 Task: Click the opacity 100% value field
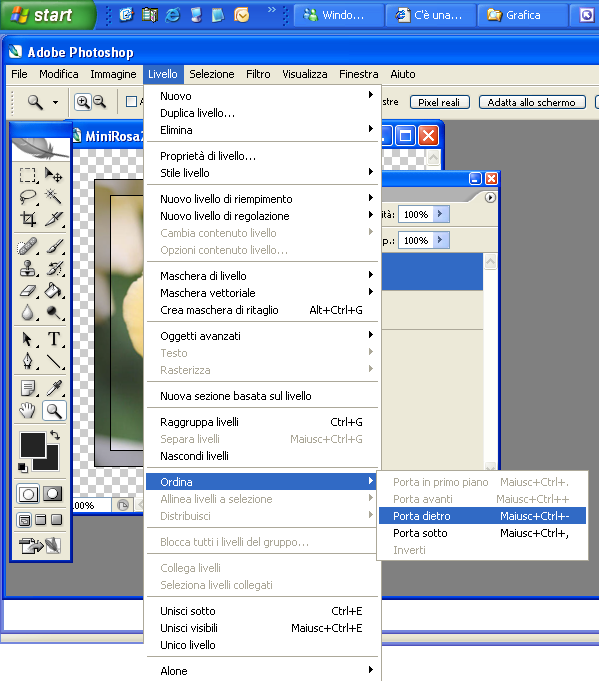pos(416,214)
